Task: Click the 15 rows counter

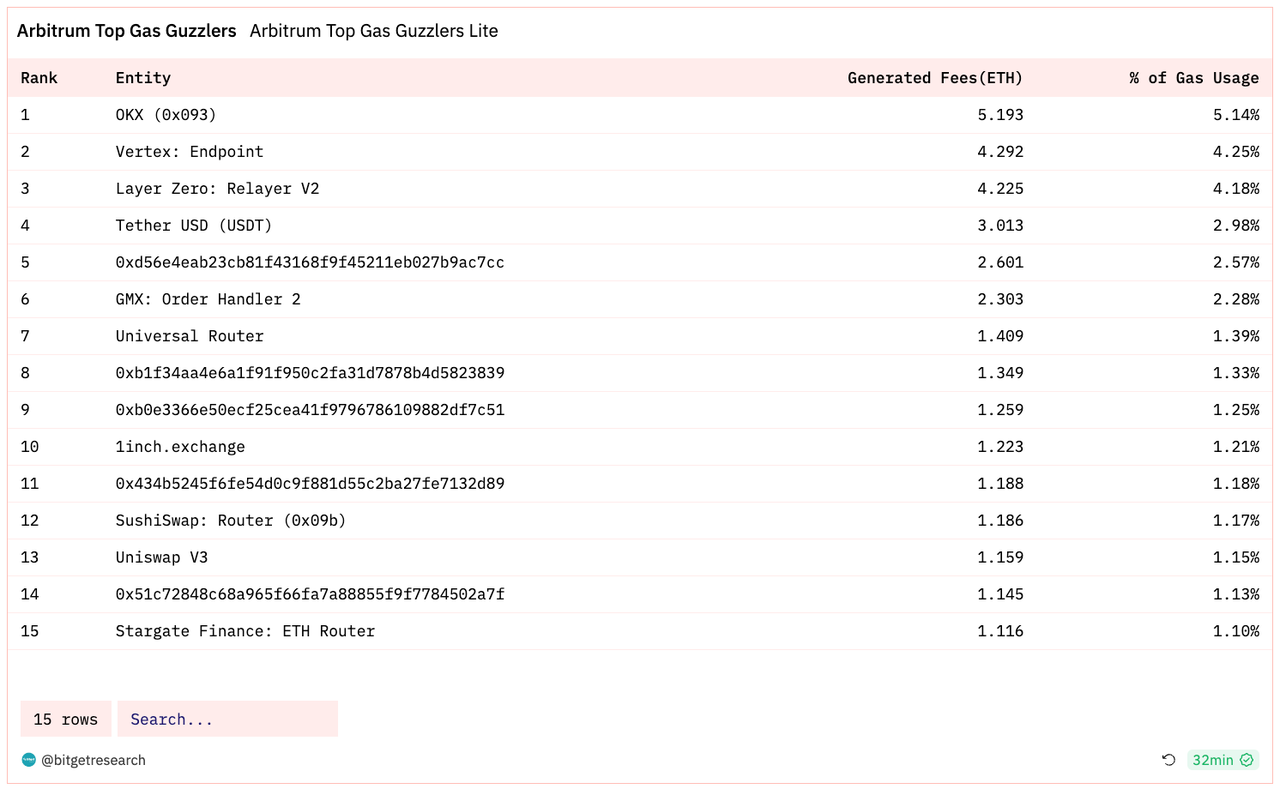Action: click(65, 719)
